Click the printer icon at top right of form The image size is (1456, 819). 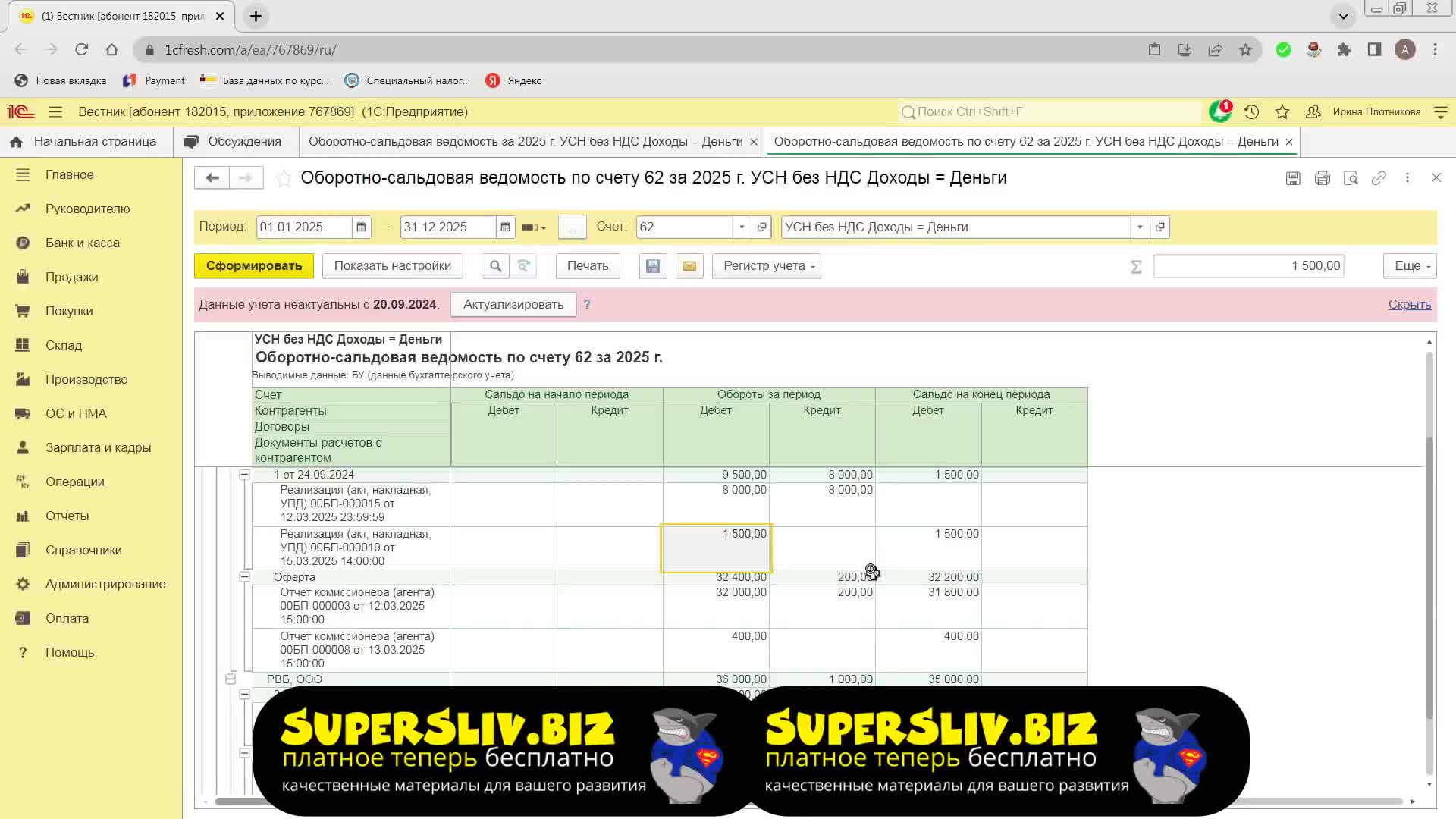coord(1323,178)
